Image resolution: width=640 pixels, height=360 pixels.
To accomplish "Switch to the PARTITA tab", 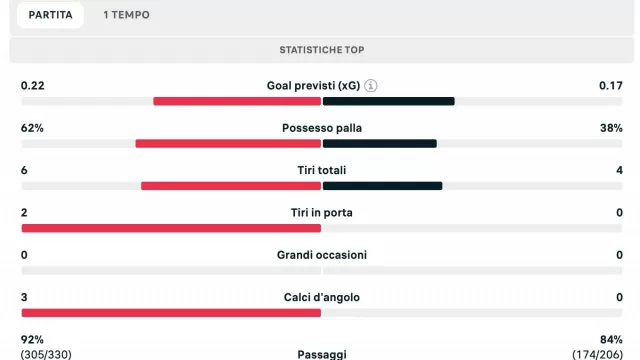I will [x=51, y=15].
